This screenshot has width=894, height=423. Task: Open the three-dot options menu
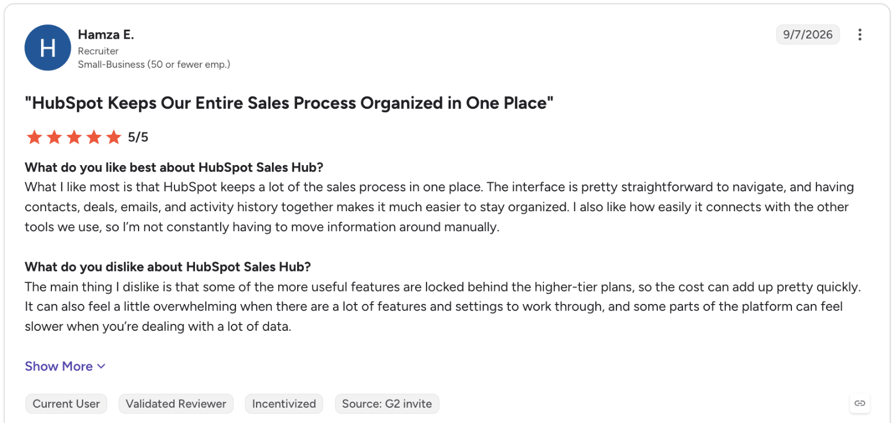[860, 35]
